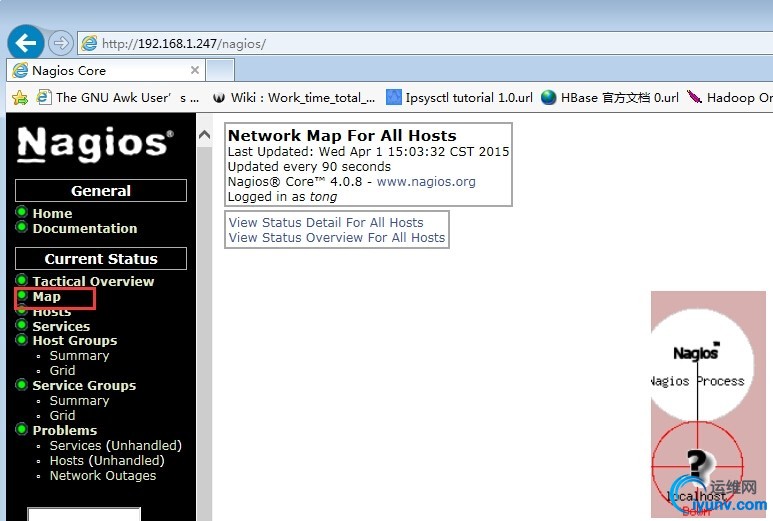Screen dimensions: 773x521
Task: Open Summary under Service Groups
Action: coord(79,400)
